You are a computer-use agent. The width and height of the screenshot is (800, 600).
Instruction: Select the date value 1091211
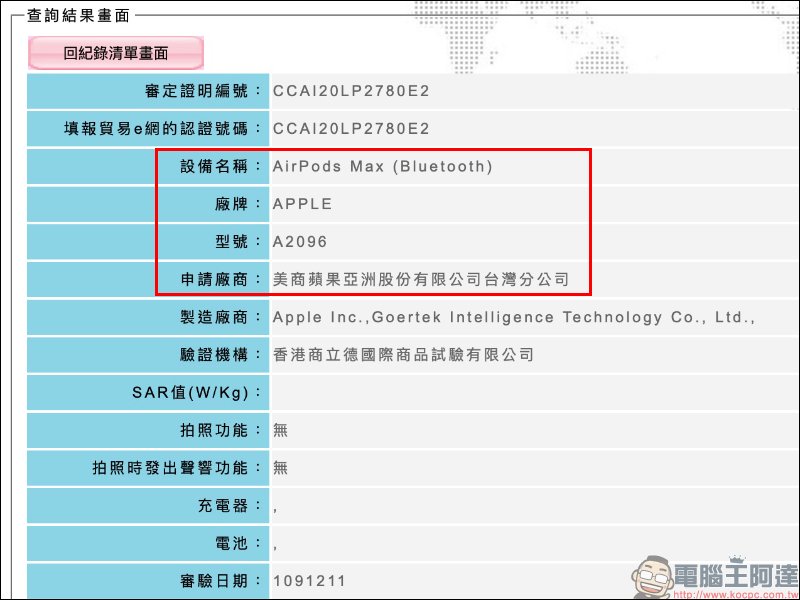coord(309,581)
